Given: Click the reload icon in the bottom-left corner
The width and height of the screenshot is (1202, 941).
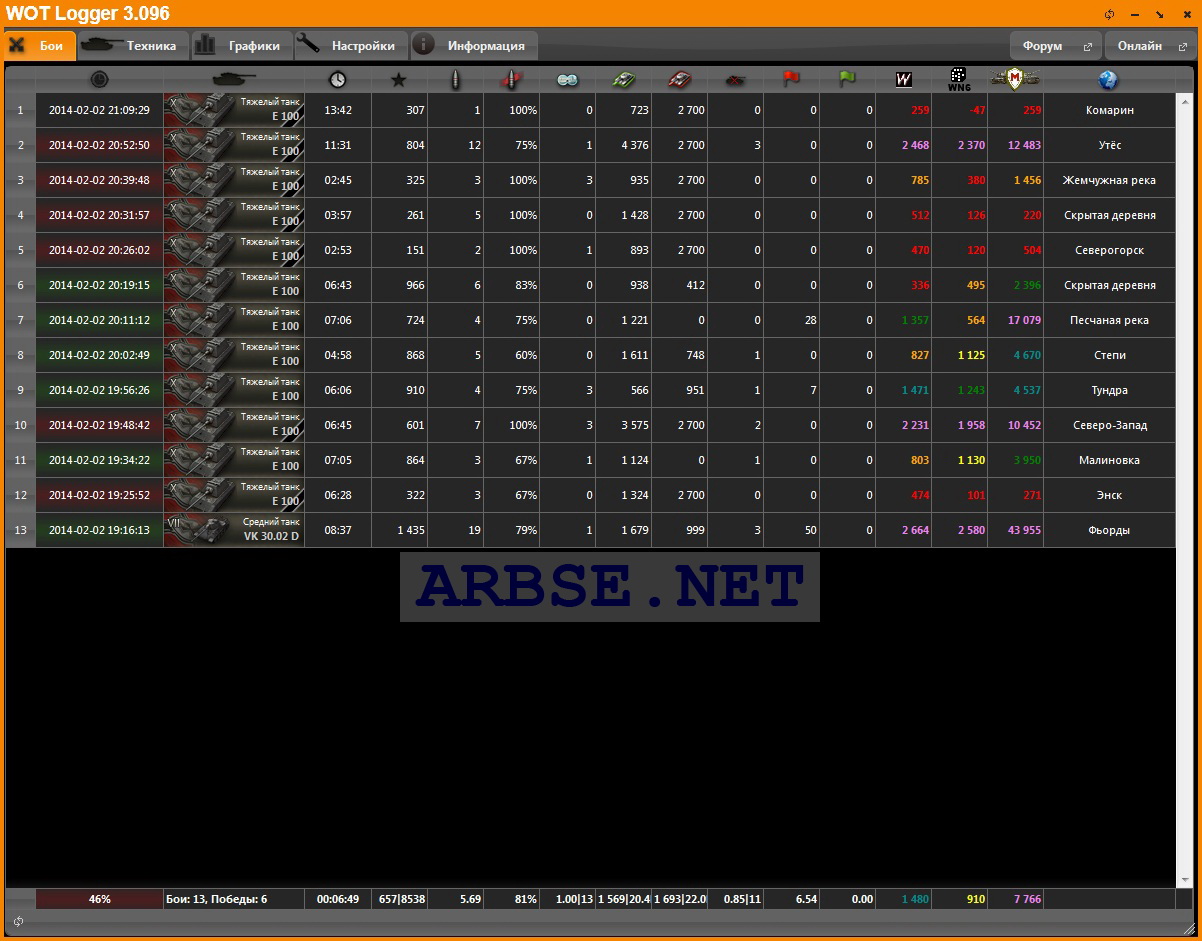Looking at the screenshot, I should (x=18, y=921).
